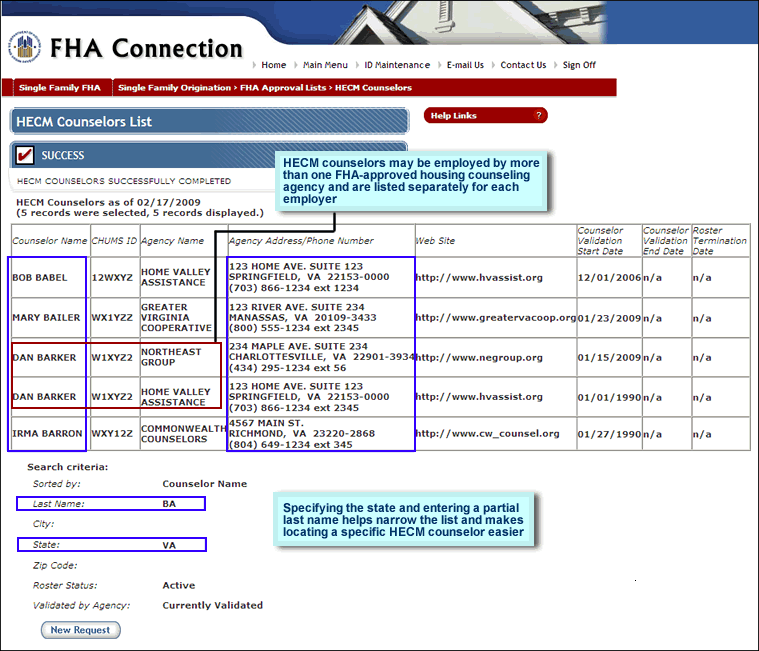This screenshot has width=759, height=651.
Task: Open http://www.greatervacoop.org website link
Action: tap(496, 318)
